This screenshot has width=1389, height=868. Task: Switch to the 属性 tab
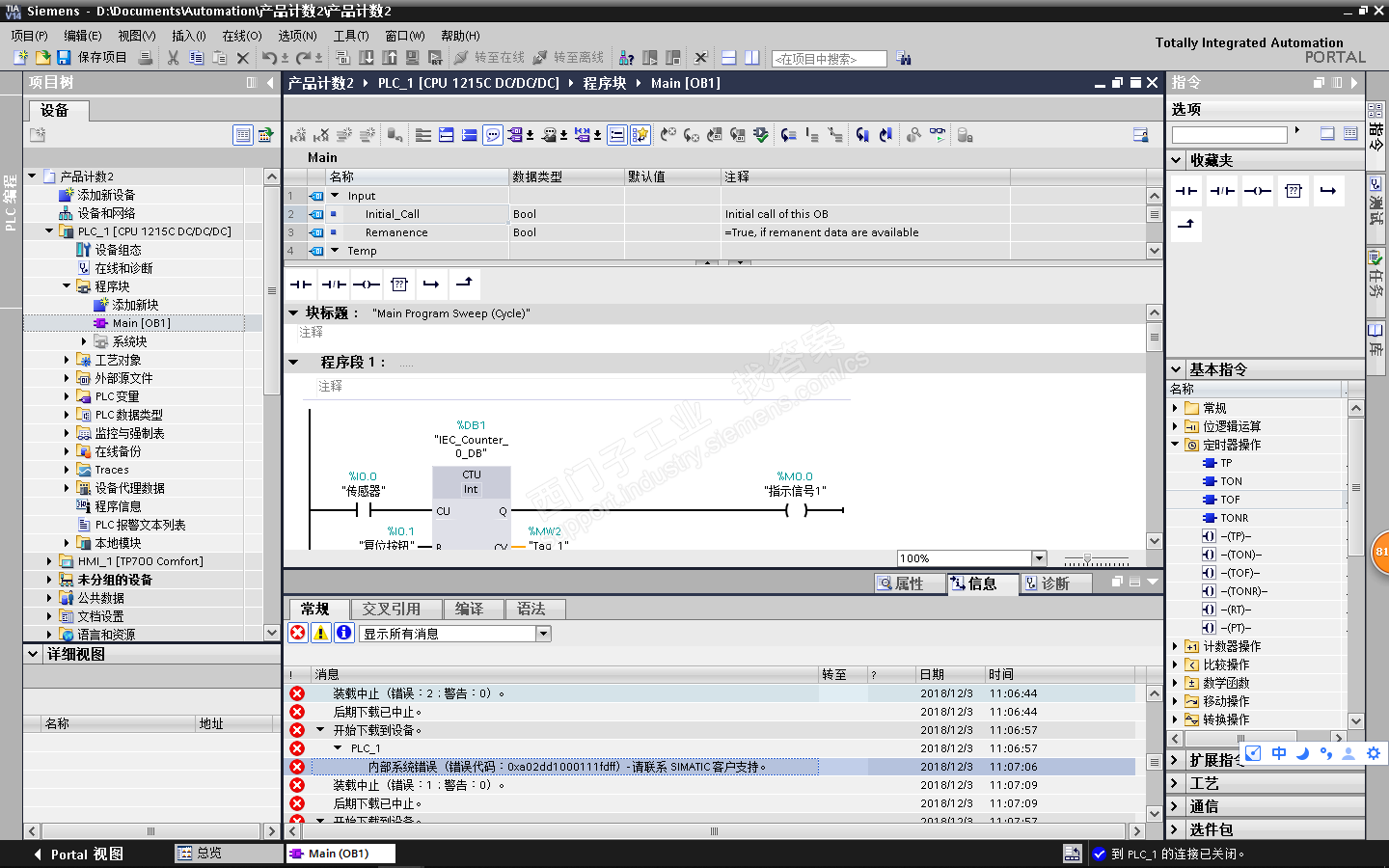[x=911, y=583]
